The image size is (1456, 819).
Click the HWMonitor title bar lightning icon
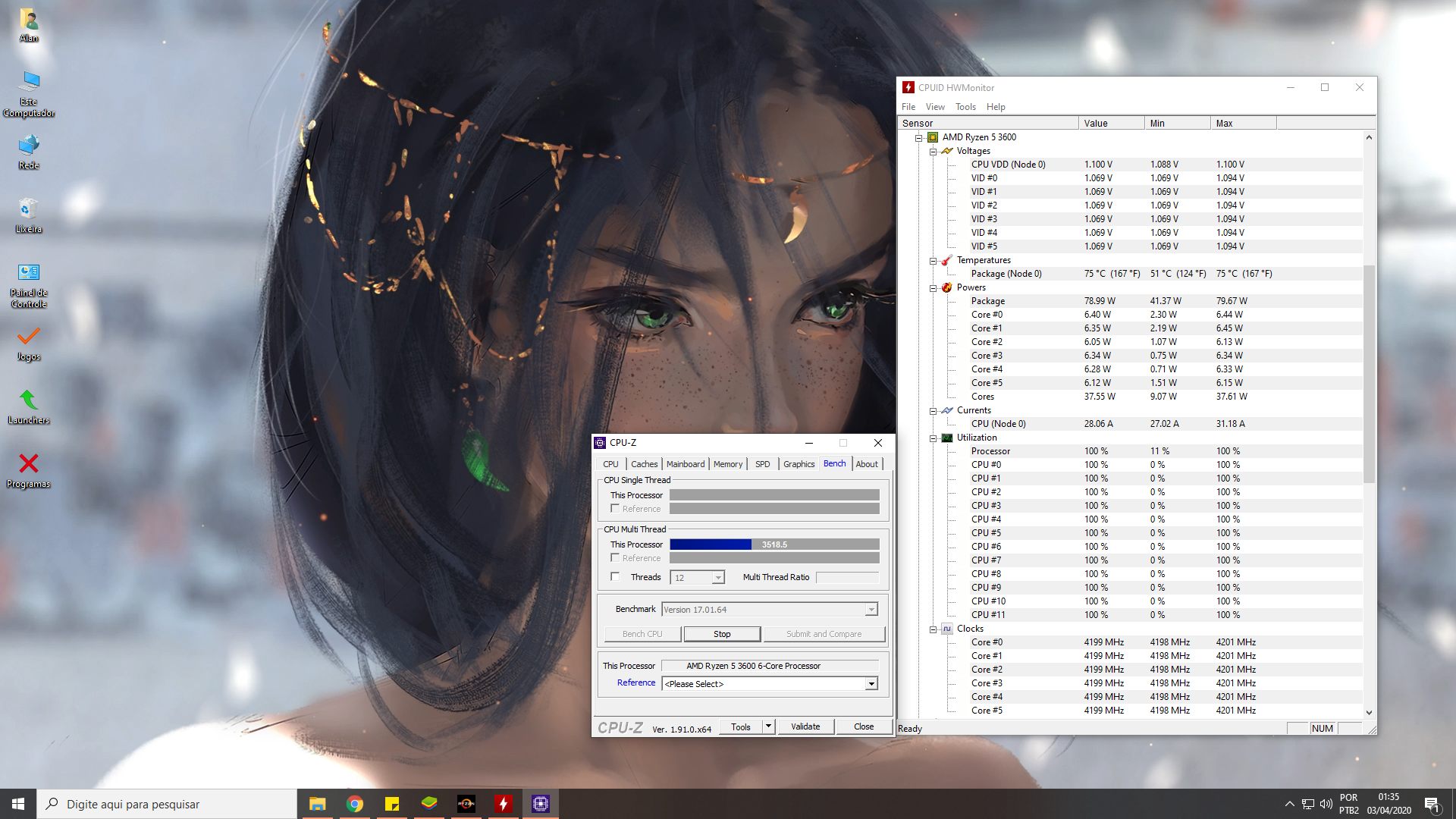pyautogui.click(x=908, y=87)
